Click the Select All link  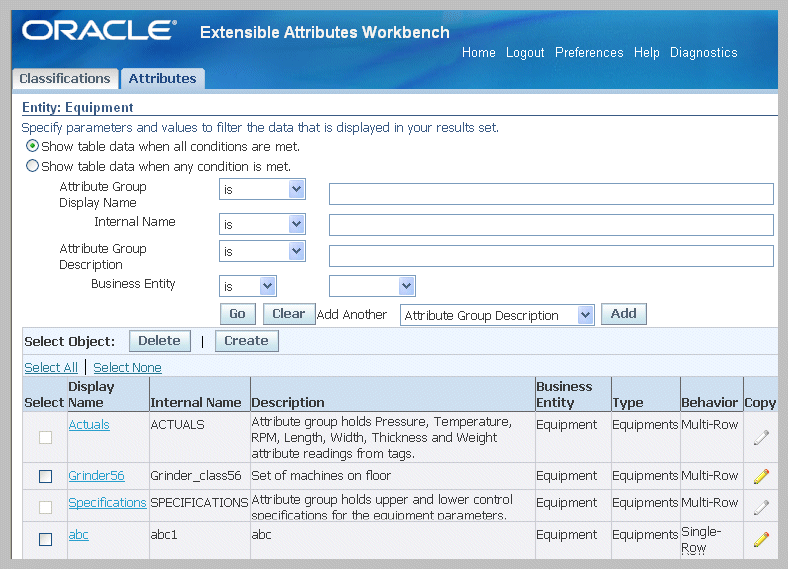(51, 367)
